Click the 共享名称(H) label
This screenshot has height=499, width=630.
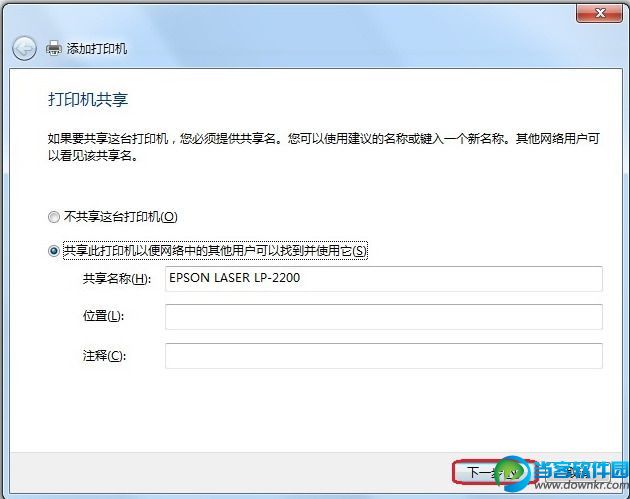[x=117, y=278]
